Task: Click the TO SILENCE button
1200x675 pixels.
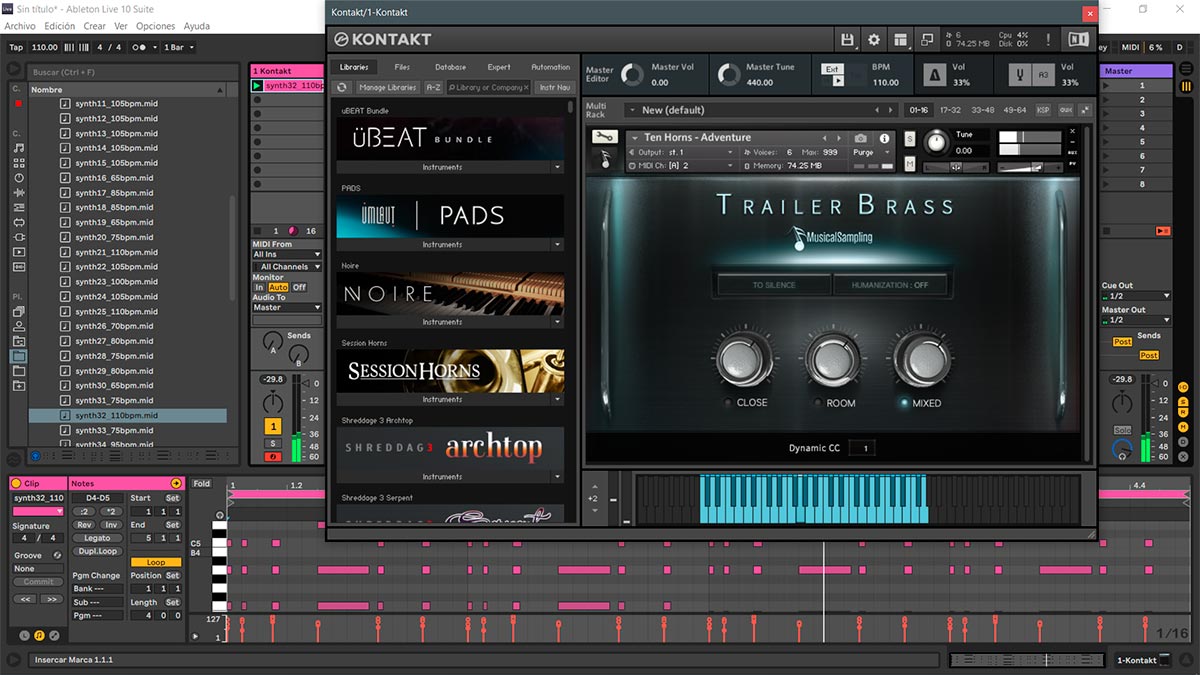Action: 774,285
